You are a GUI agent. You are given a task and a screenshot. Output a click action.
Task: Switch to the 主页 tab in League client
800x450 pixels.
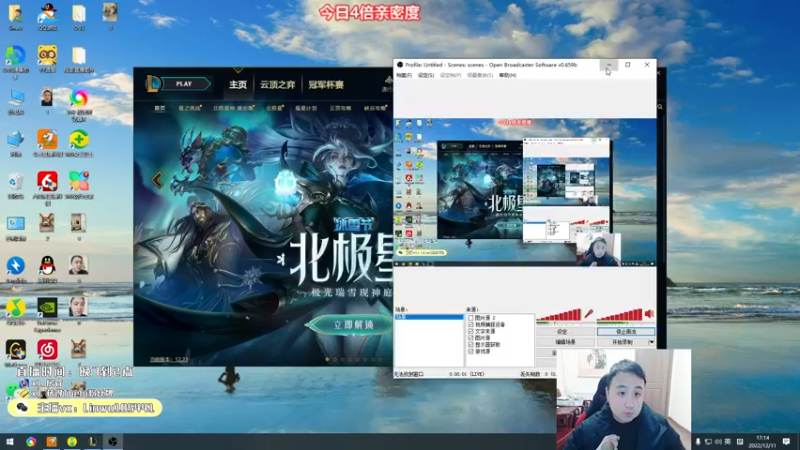[238, 84]
